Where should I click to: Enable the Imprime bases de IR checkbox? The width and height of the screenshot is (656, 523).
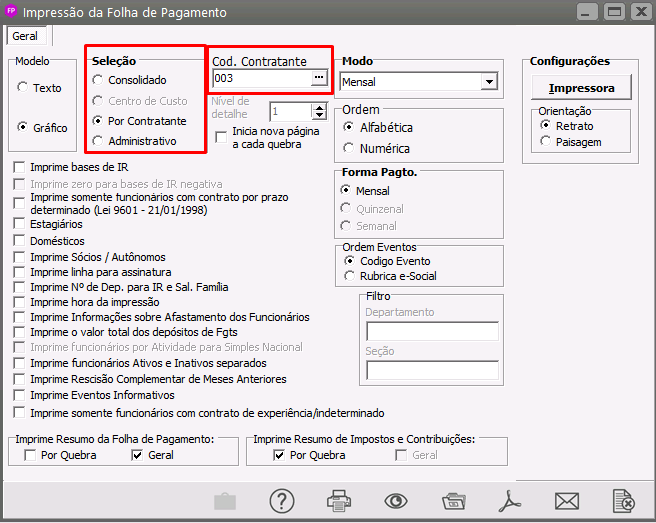coord(20,167)
